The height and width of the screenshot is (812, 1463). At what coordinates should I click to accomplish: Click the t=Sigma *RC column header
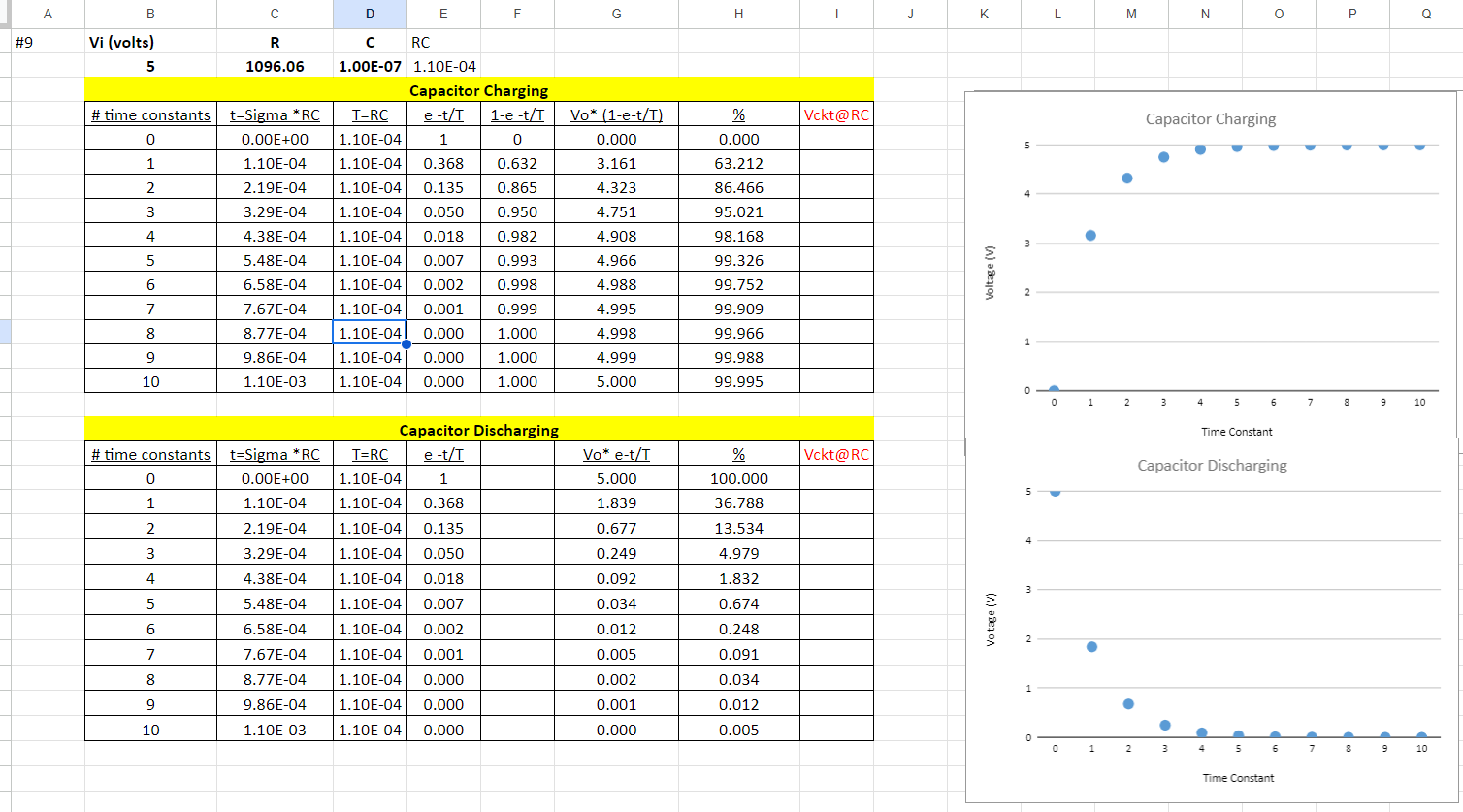[275, 114]
